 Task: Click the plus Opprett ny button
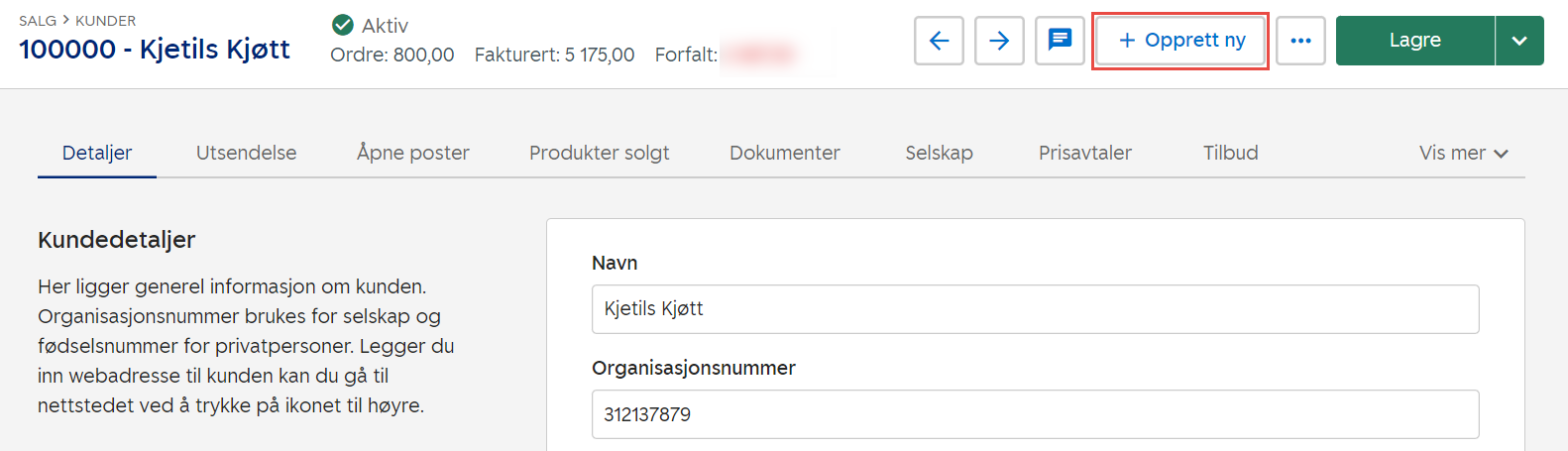(x=1180, y=41)
